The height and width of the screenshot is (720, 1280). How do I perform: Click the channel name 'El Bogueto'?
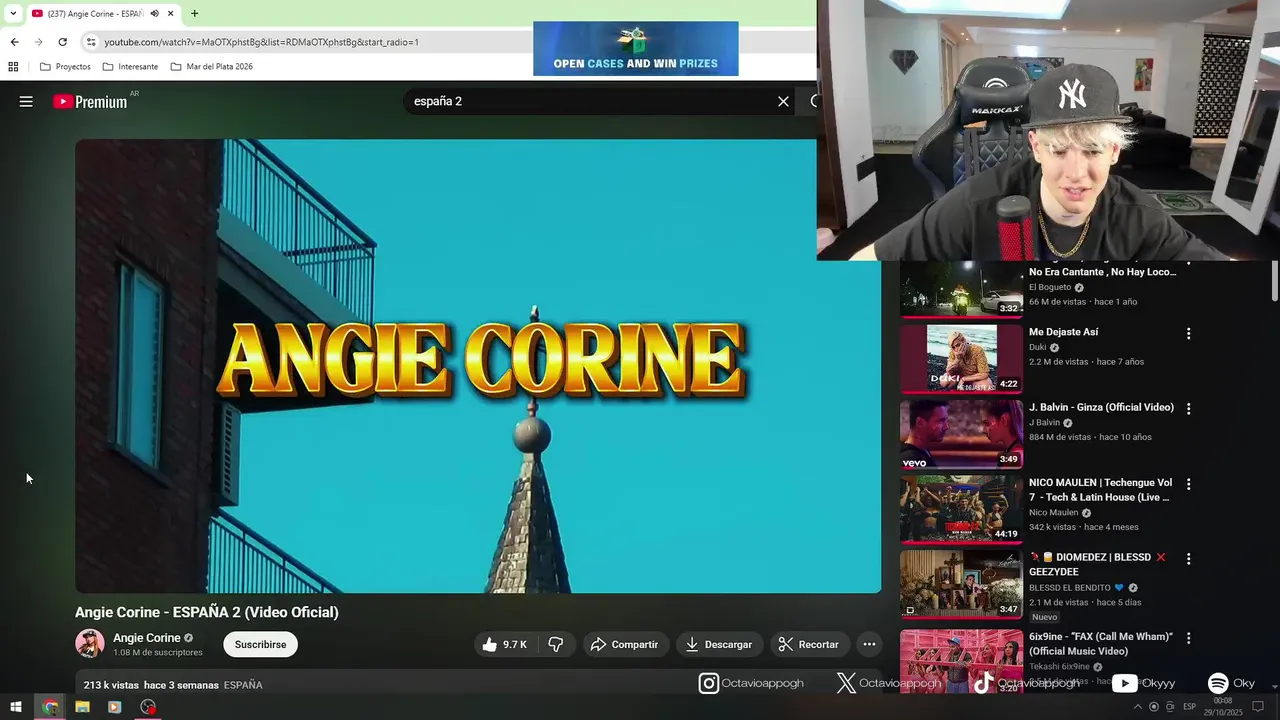[x=1050, y=288]
